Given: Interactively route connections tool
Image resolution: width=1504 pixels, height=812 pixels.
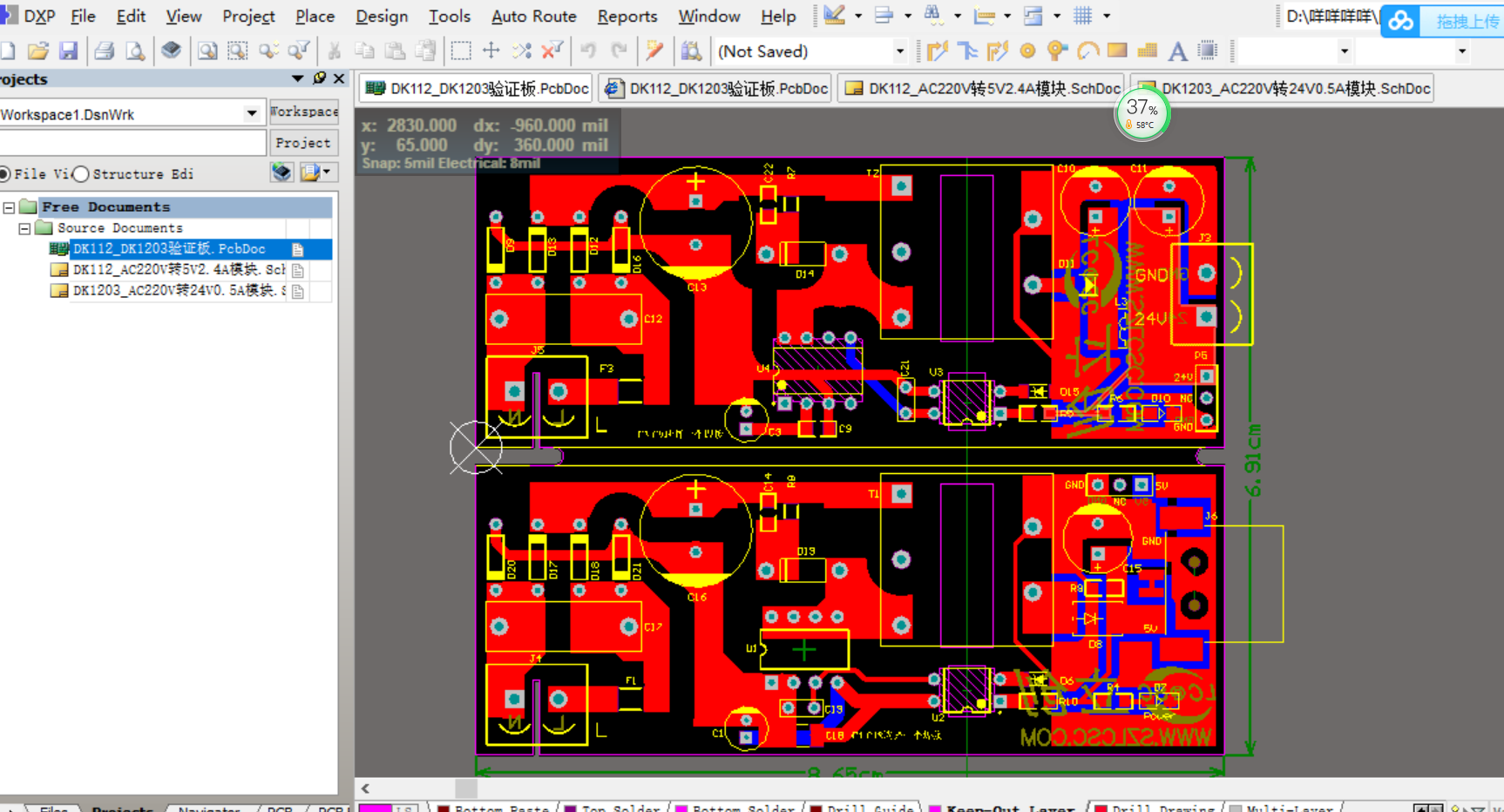Looking at the screenshot, I should click(x=938, y=51).
